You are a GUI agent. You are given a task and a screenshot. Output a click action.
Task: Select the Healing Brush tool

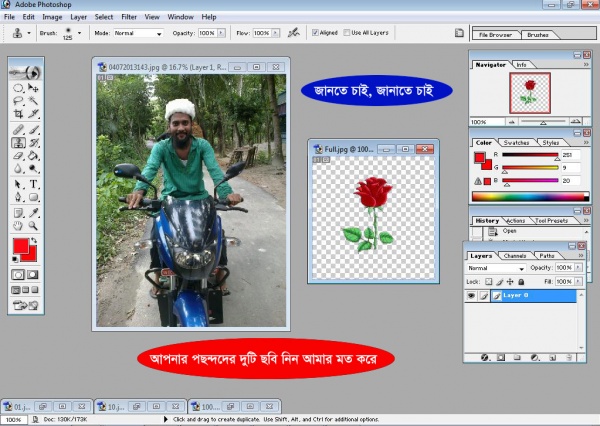point(18,130)
